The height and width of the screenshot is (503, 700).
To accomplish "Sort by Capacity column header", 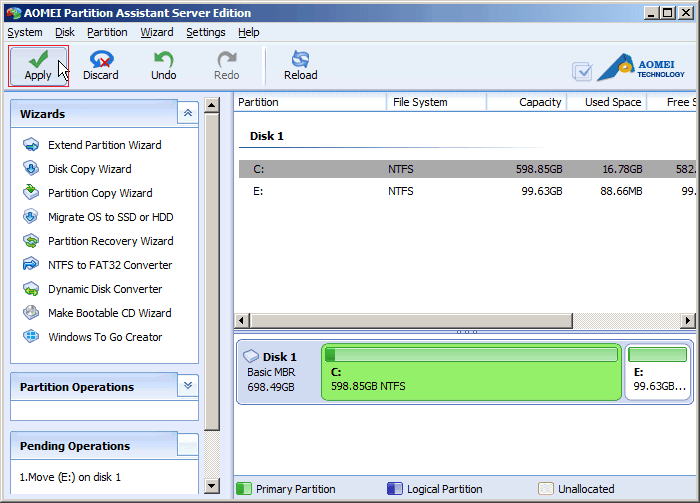I will pyautogui.click(x=527, y=102).
